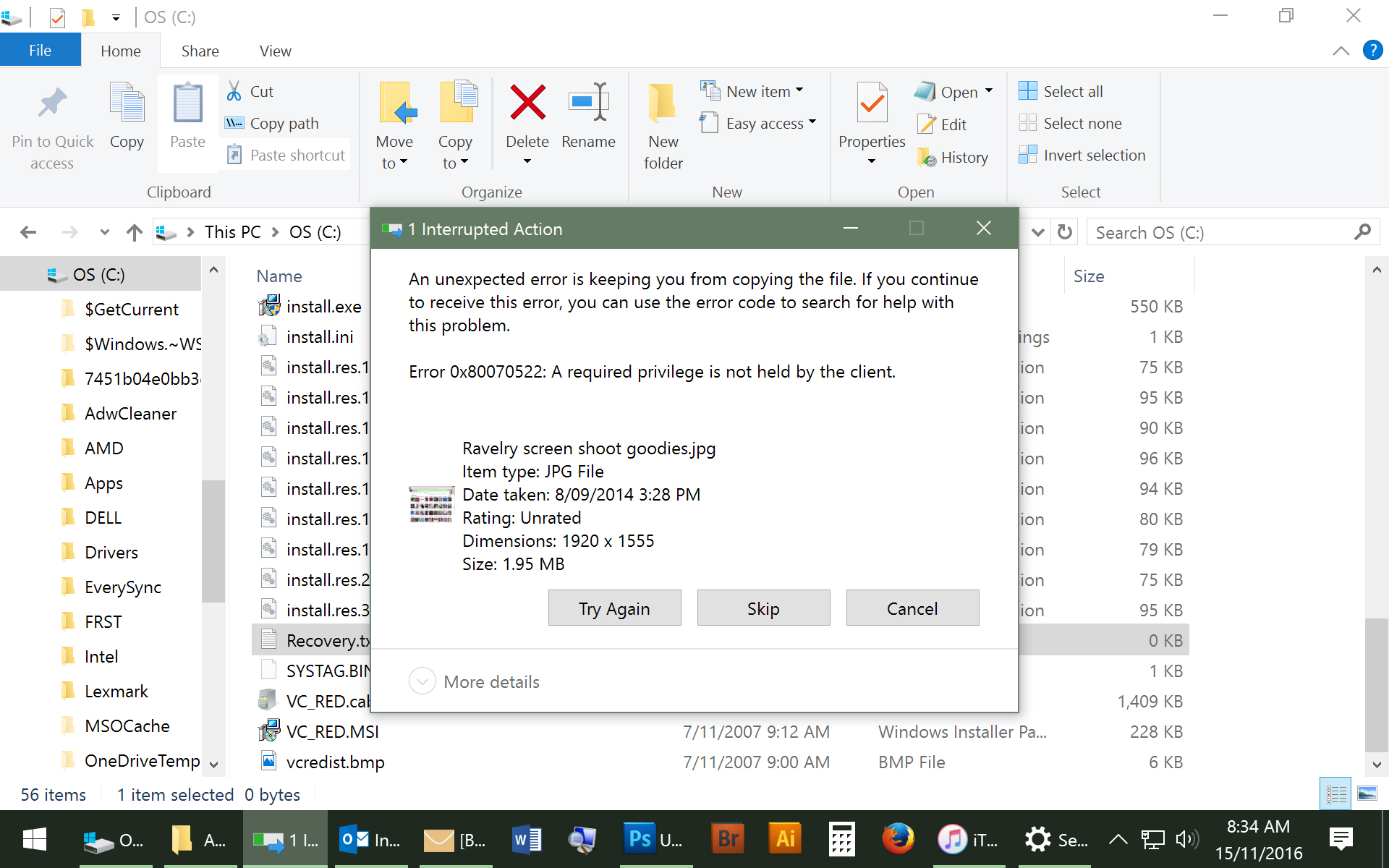Open the Share ribbon tab
1389x868 pixels.
click(200, 51)
